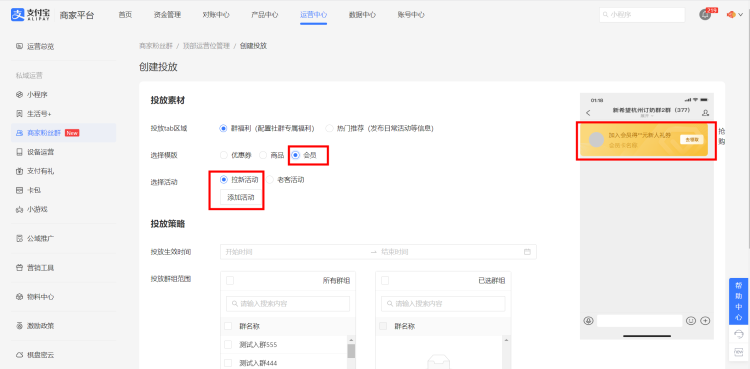
Task: Click the 小游戏 game icon
Action: (19, 209)
